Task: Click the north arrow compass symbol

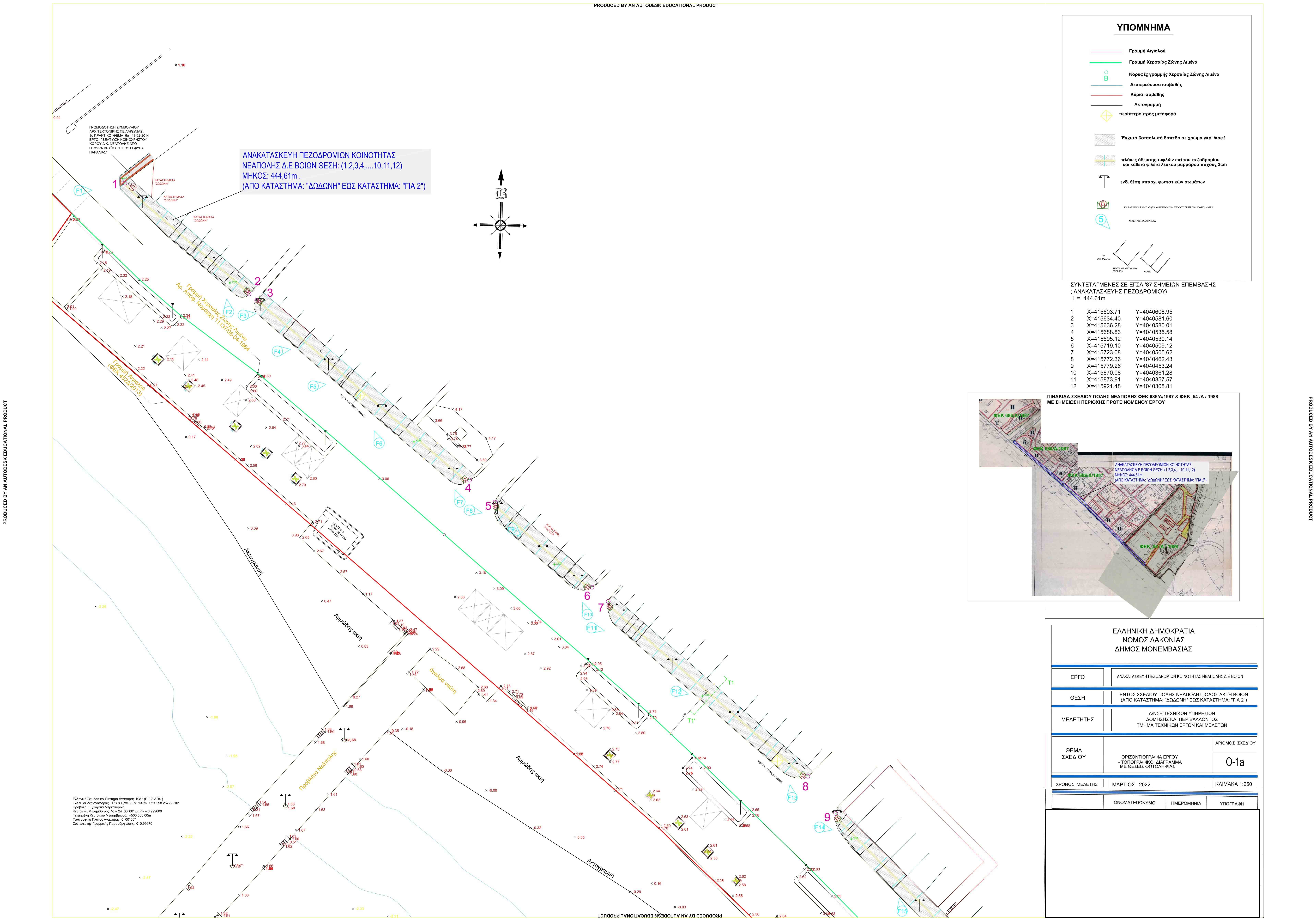Action: pos(500,216)
